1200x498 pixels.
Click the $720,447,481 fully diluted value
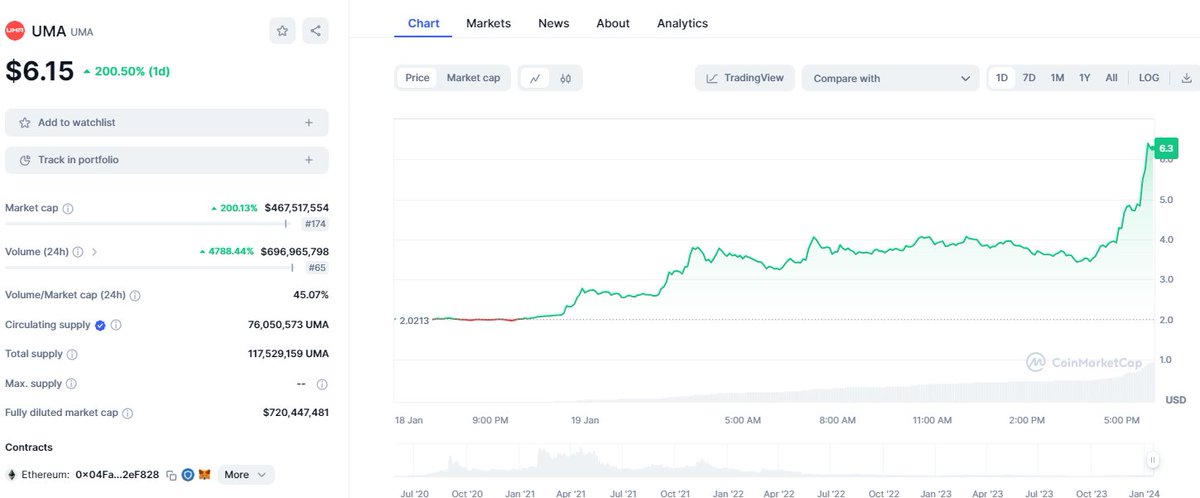[x=296, y=412]
